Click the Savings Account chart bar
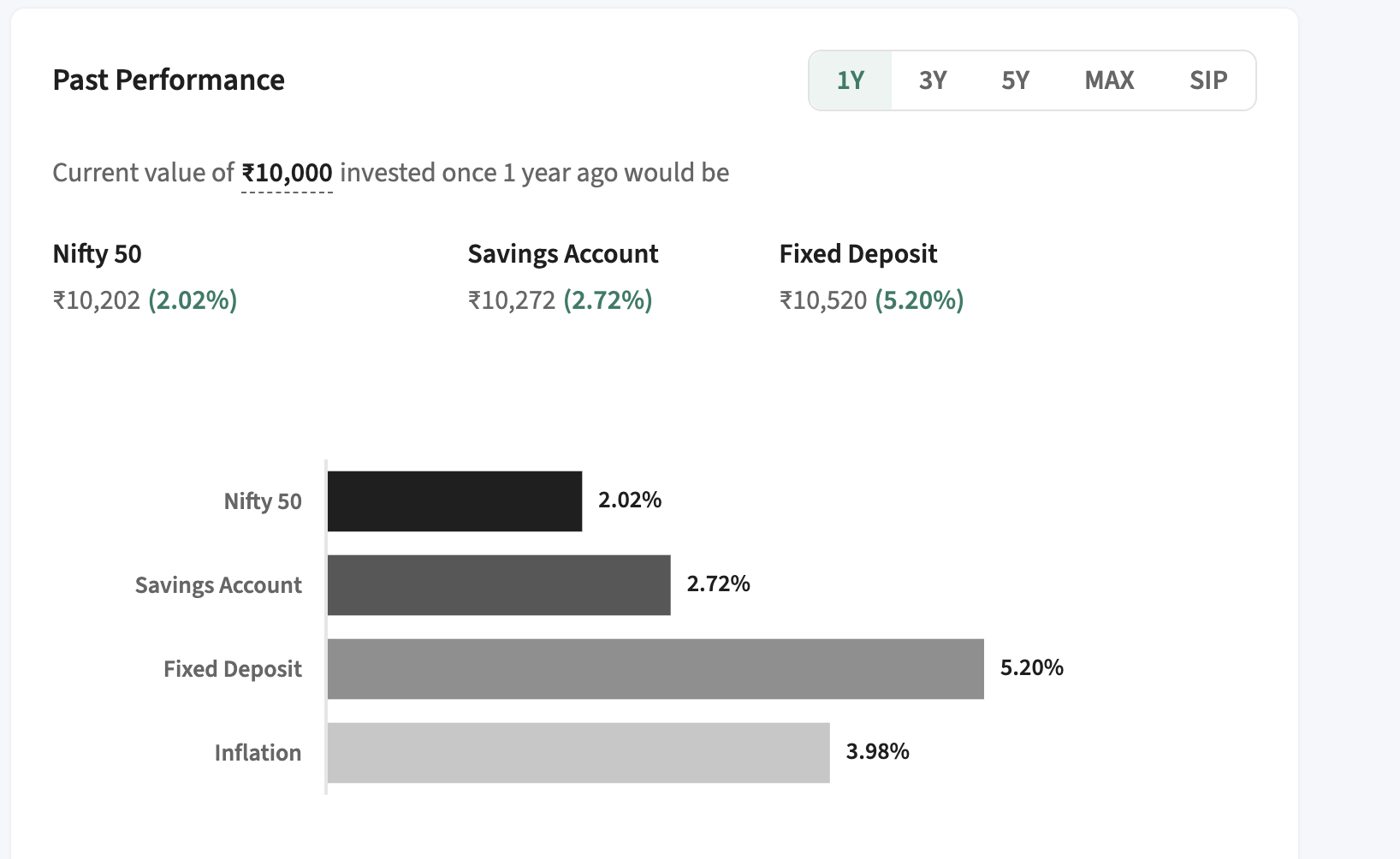Image resolution: width=1400 pixels, height=859 pixels. (x=499, y=585)
